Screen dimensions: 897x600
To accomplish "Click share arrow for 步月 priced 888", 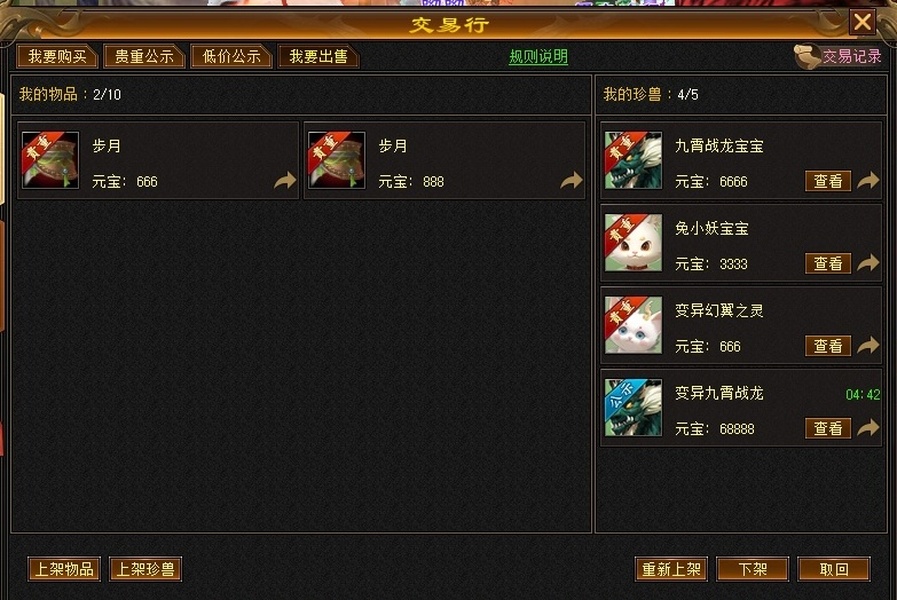I will pyautogui.click(x=571, y=181).
